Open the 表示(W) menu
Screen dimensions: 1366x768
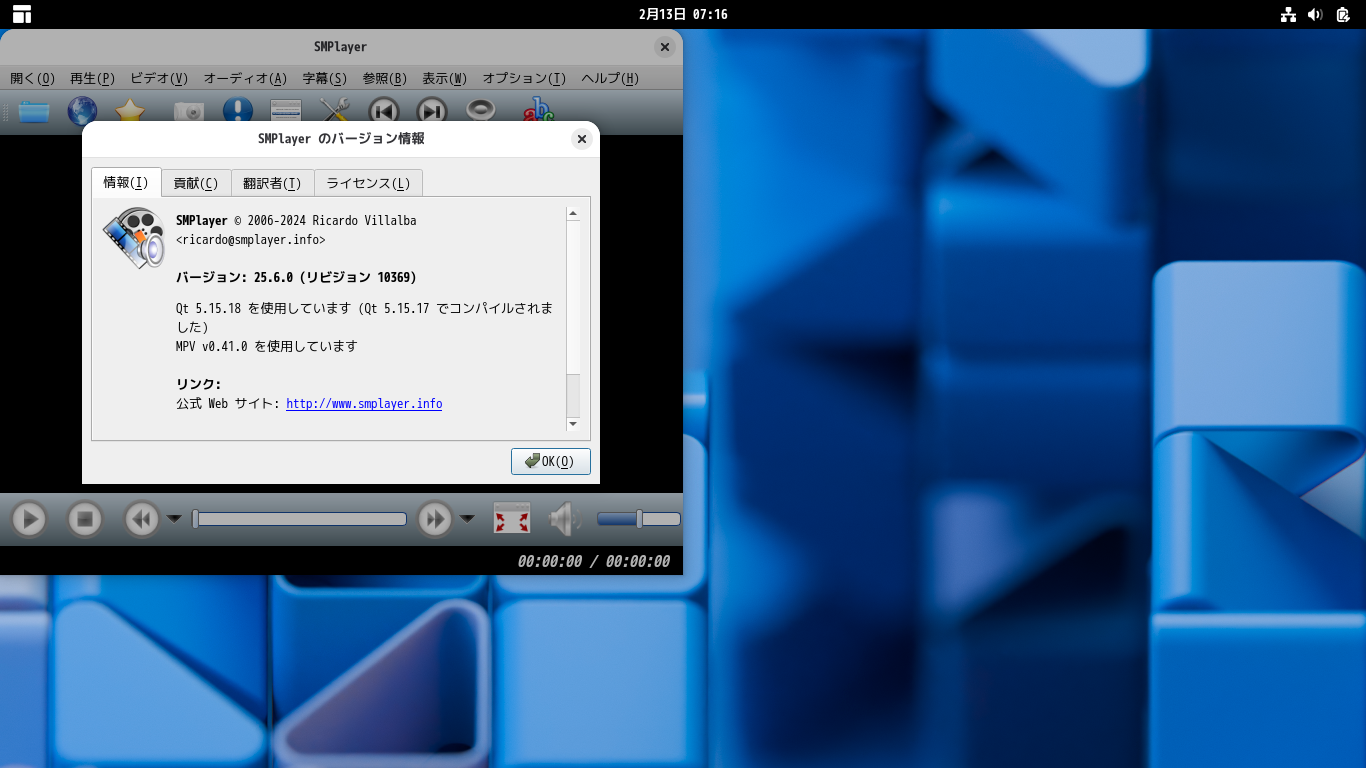445,78
